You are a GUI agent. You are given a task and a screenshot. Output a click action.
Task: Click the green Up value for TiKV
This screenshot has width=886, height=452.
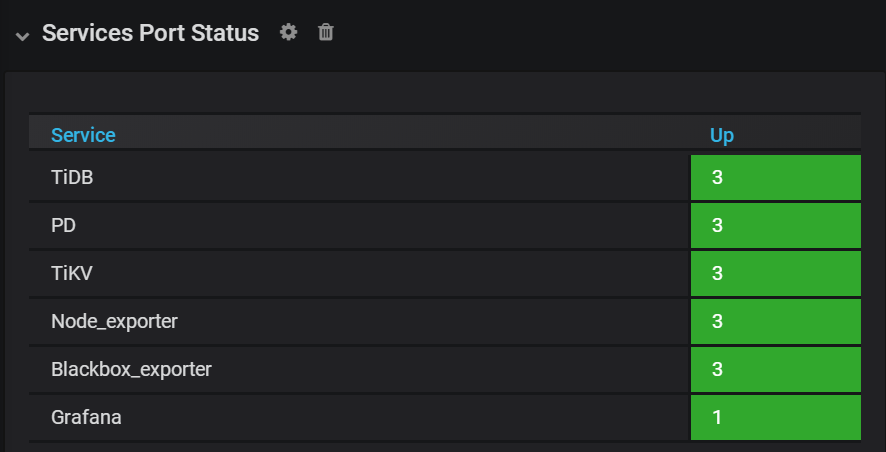(x=775, y=274)
